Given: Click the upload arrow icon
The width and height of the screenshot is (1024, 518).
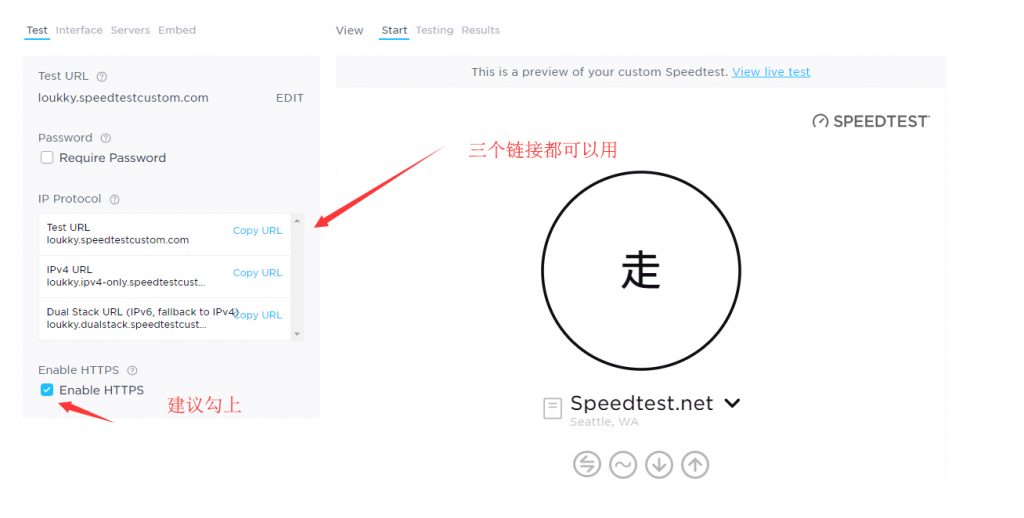Looking at the screenshot, I should 695,464.
